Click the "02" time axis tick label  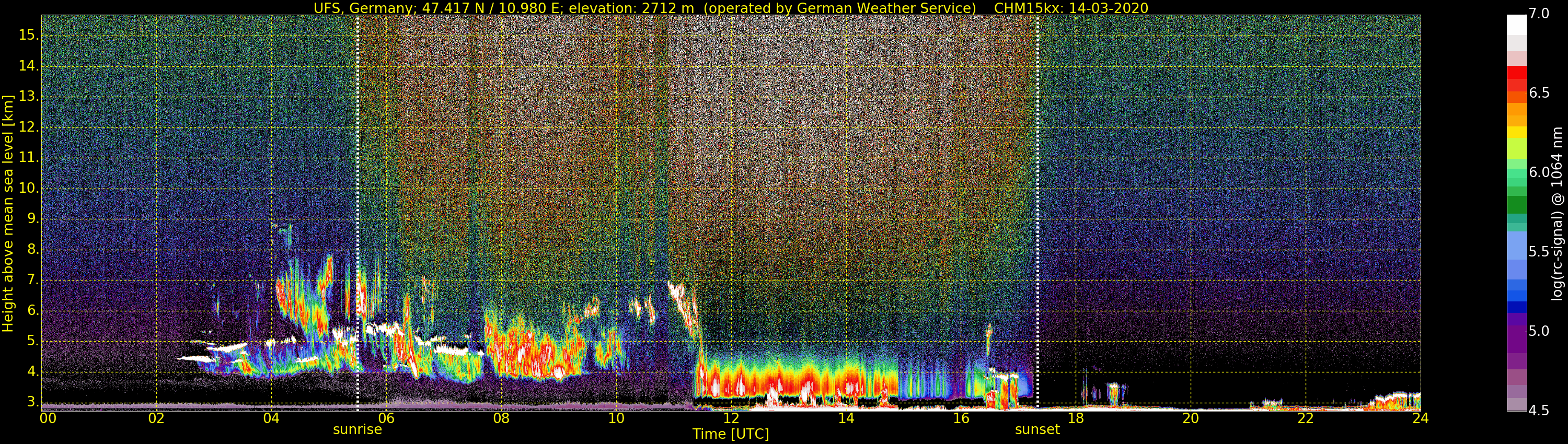point(156,418)
